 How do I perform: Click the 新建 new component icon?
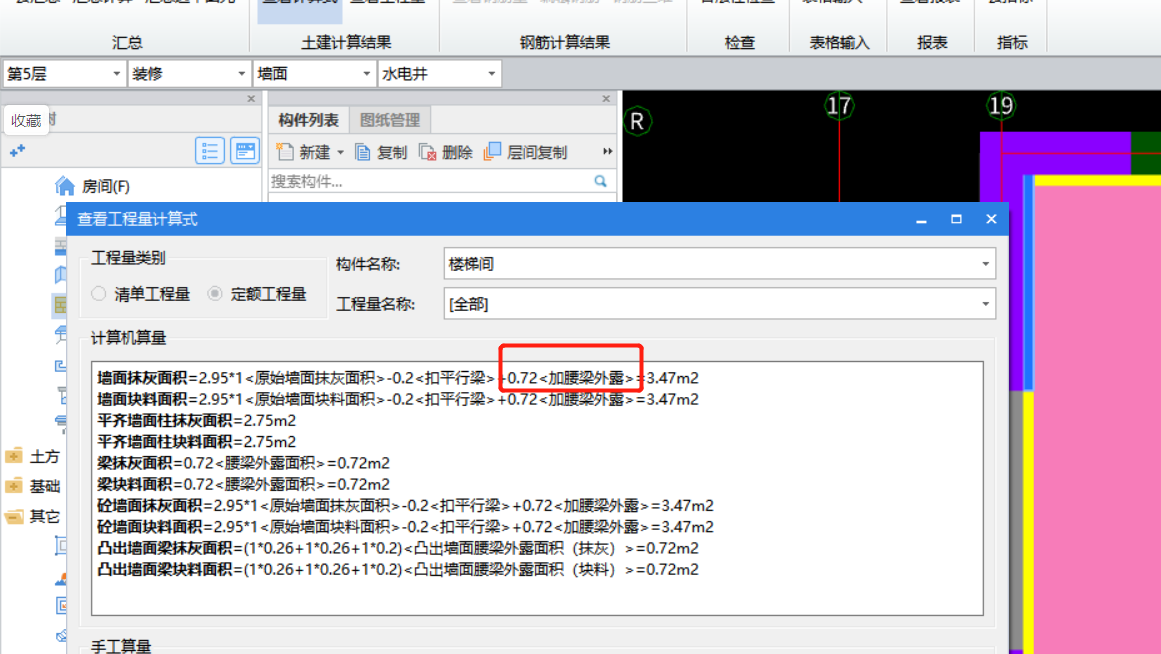[285, 152]
